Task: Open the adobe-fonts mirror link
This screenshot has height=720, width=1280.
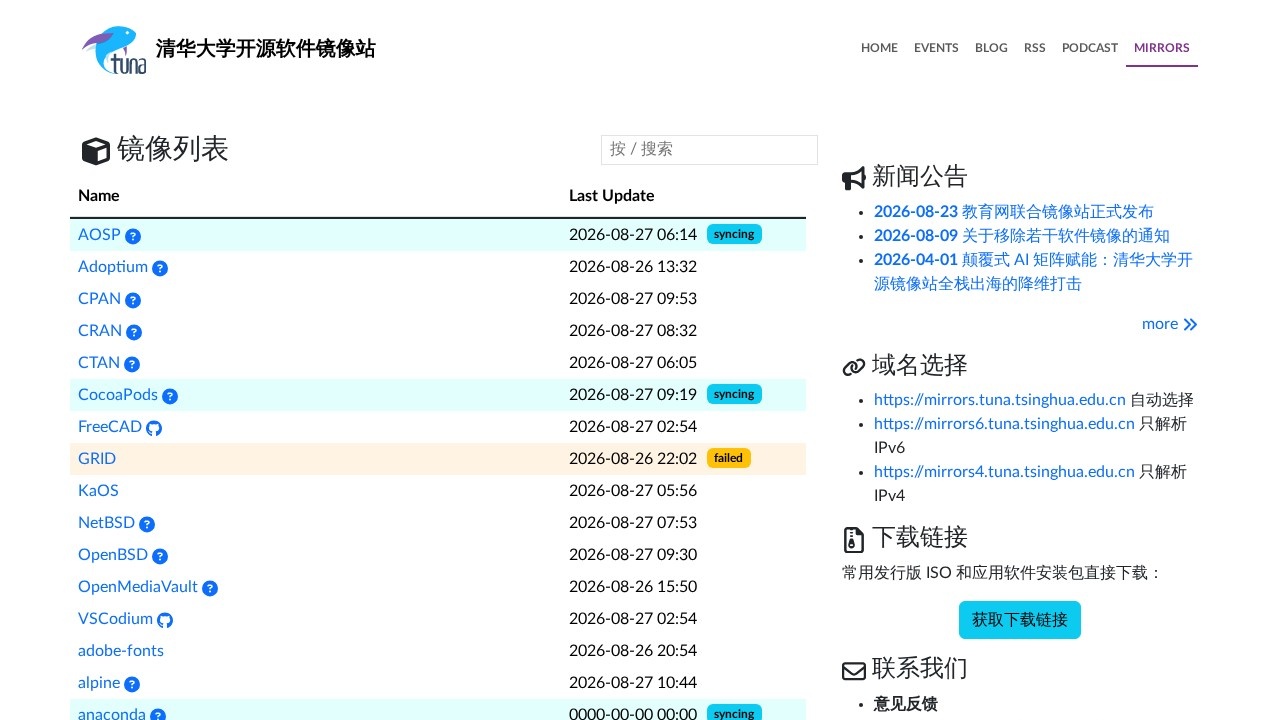Action: [121, 651]
